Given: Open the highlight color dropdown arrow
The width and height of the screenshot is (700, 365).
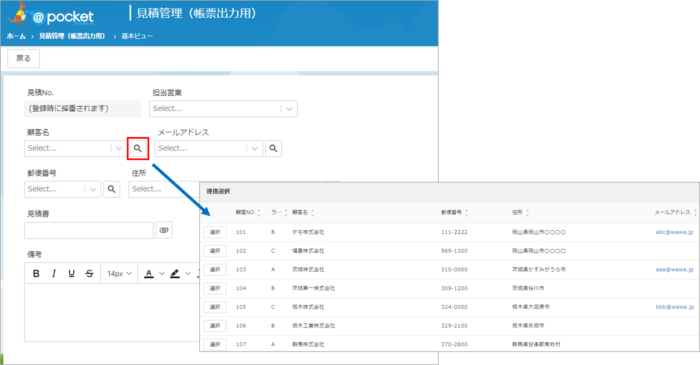Looking at the screenshot, I should (188, 274).
